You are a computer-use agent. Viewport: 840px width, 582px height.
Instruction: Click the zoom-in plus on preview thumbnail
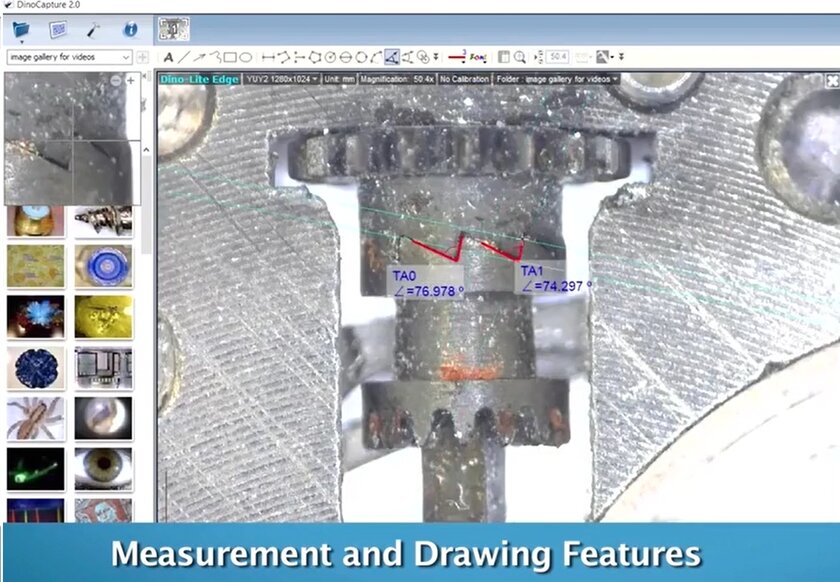130,80
